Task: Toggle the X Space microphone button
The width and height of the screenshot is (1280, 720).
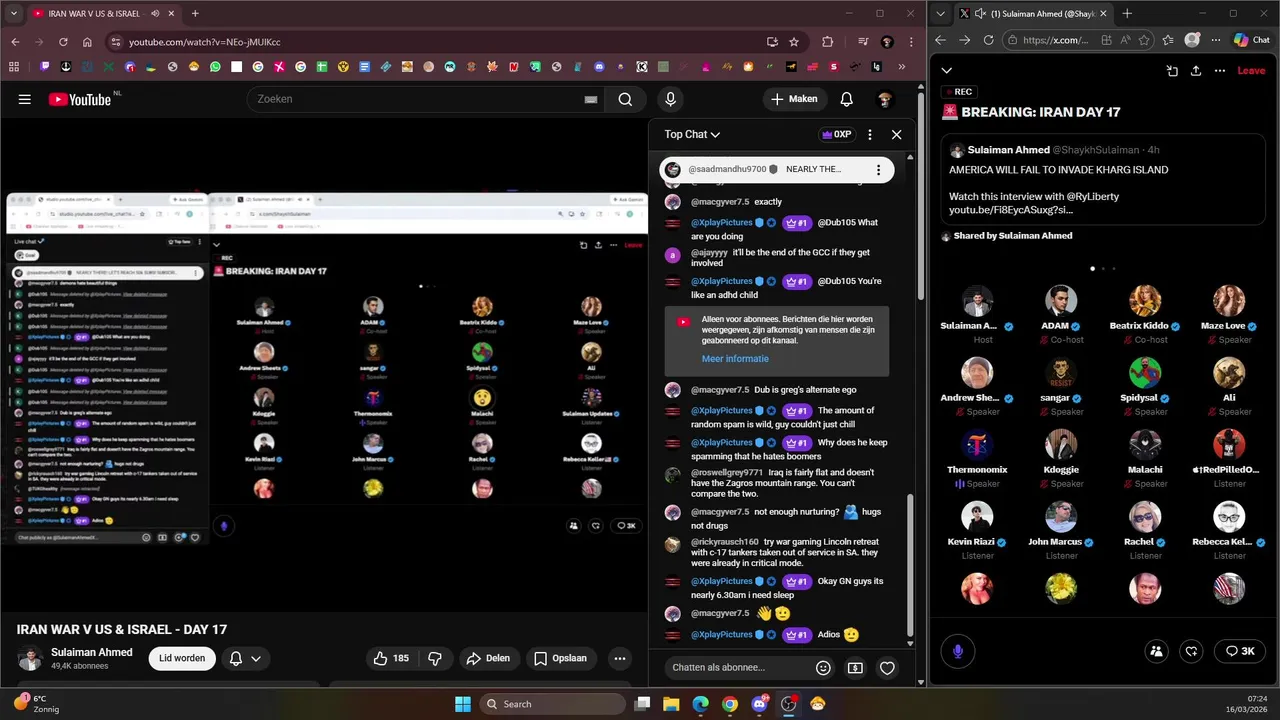Action: (x=957, y=651)
